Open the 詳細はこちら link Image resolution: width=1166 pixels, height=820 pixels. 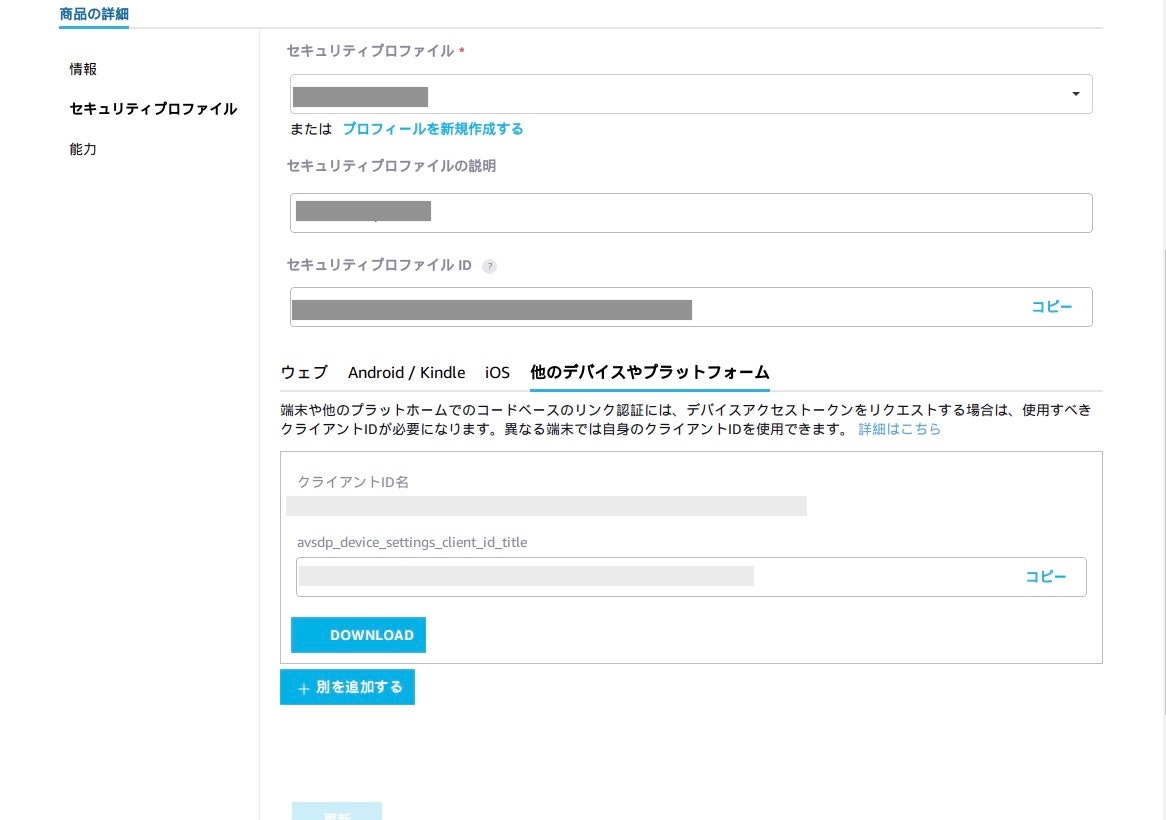coord(899,430)
